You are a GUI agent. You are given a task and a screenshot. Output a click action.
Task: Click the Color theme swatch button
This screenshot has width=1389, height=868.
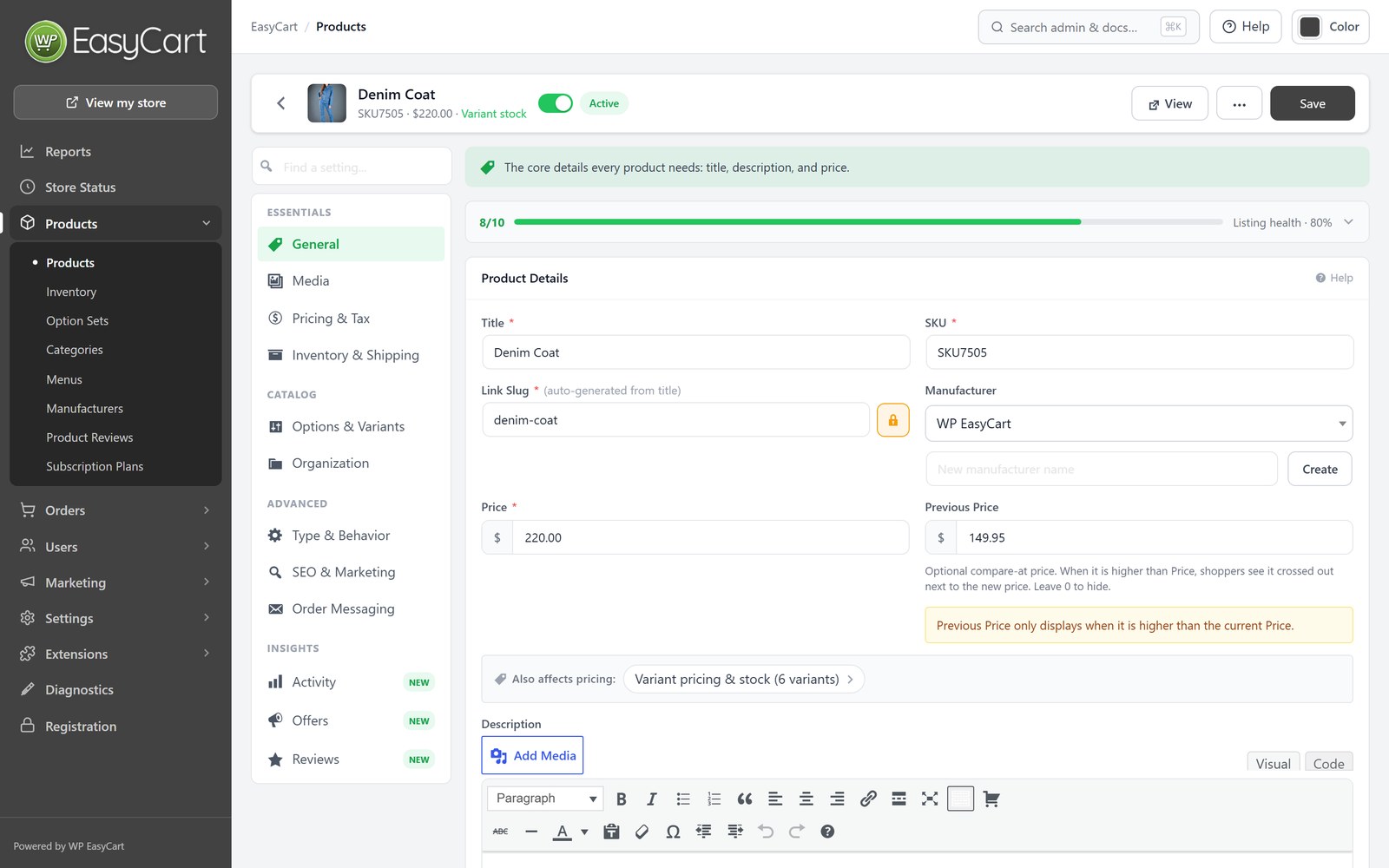tap(1330, 27)
